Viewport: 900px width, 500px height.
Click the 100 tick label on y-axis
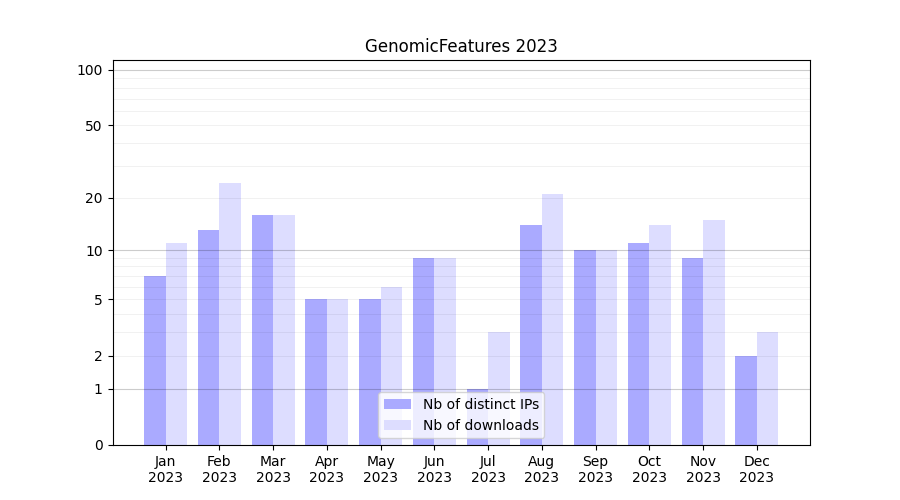coord(90,70)
